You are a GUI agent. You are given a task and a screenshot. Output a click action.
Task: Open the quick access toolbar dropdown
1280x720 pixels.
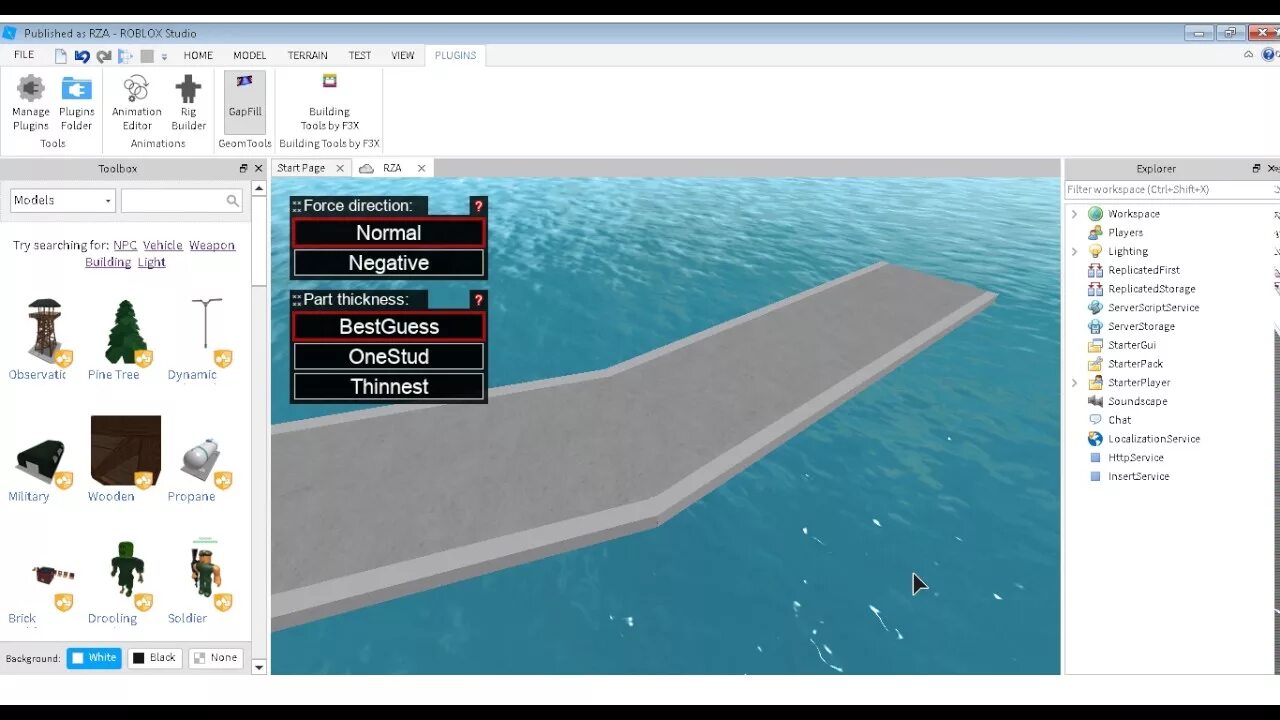(164, 57)
